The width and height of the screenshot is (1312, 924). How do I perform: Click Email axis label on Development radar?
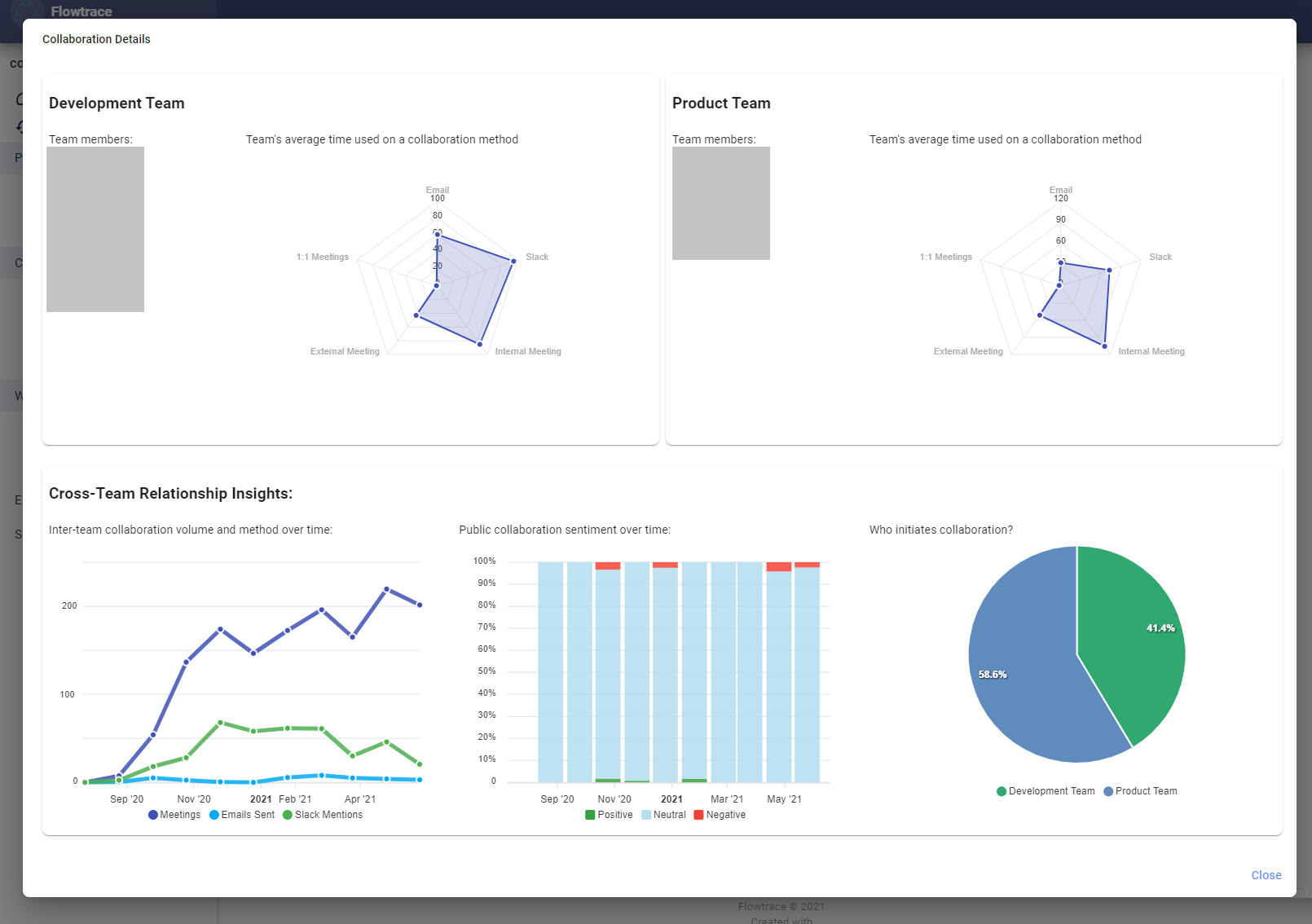(x=438, y=190)
